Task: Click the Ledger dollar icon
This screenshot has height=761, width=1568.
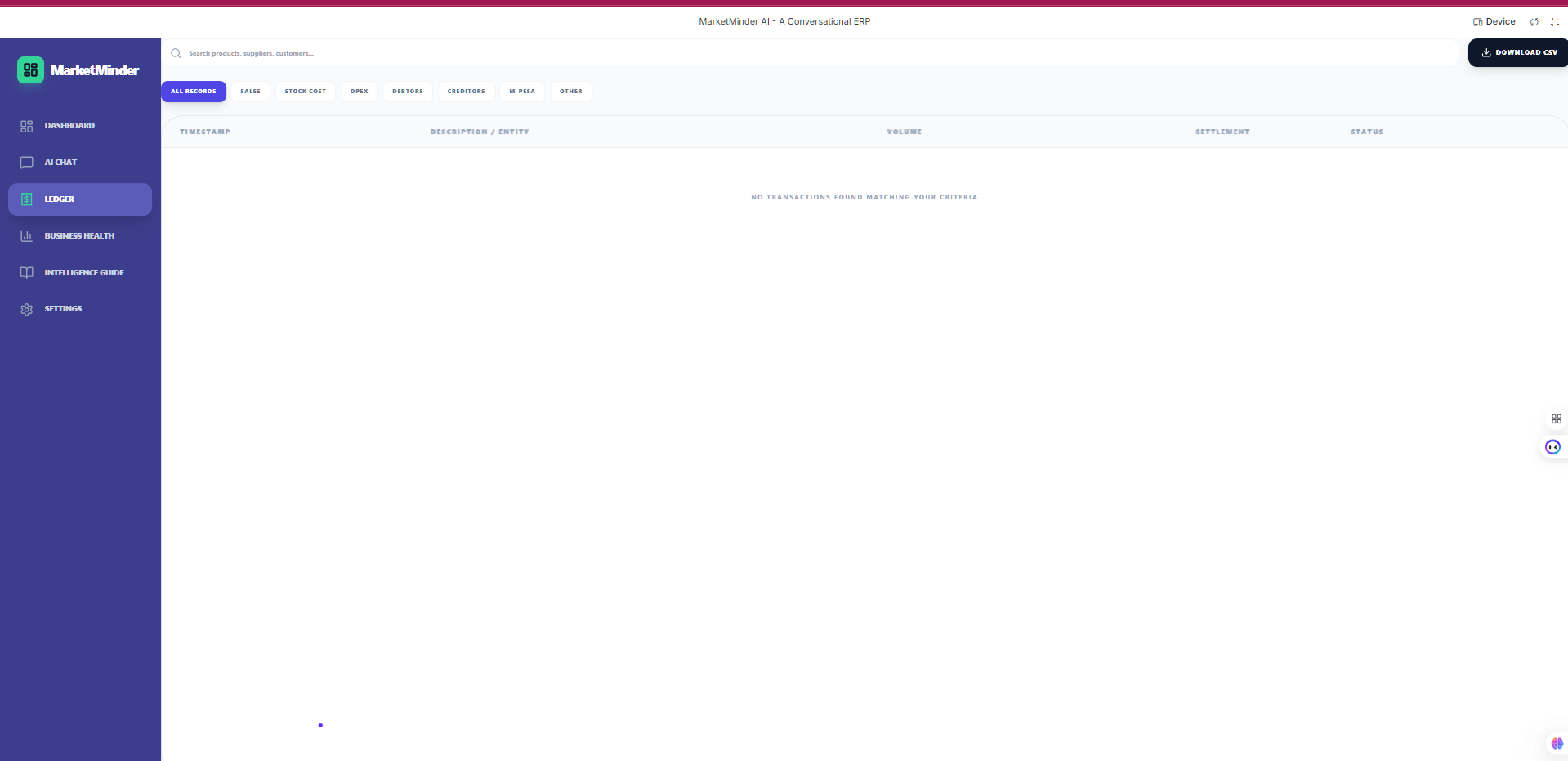Action: pos(27,199)
